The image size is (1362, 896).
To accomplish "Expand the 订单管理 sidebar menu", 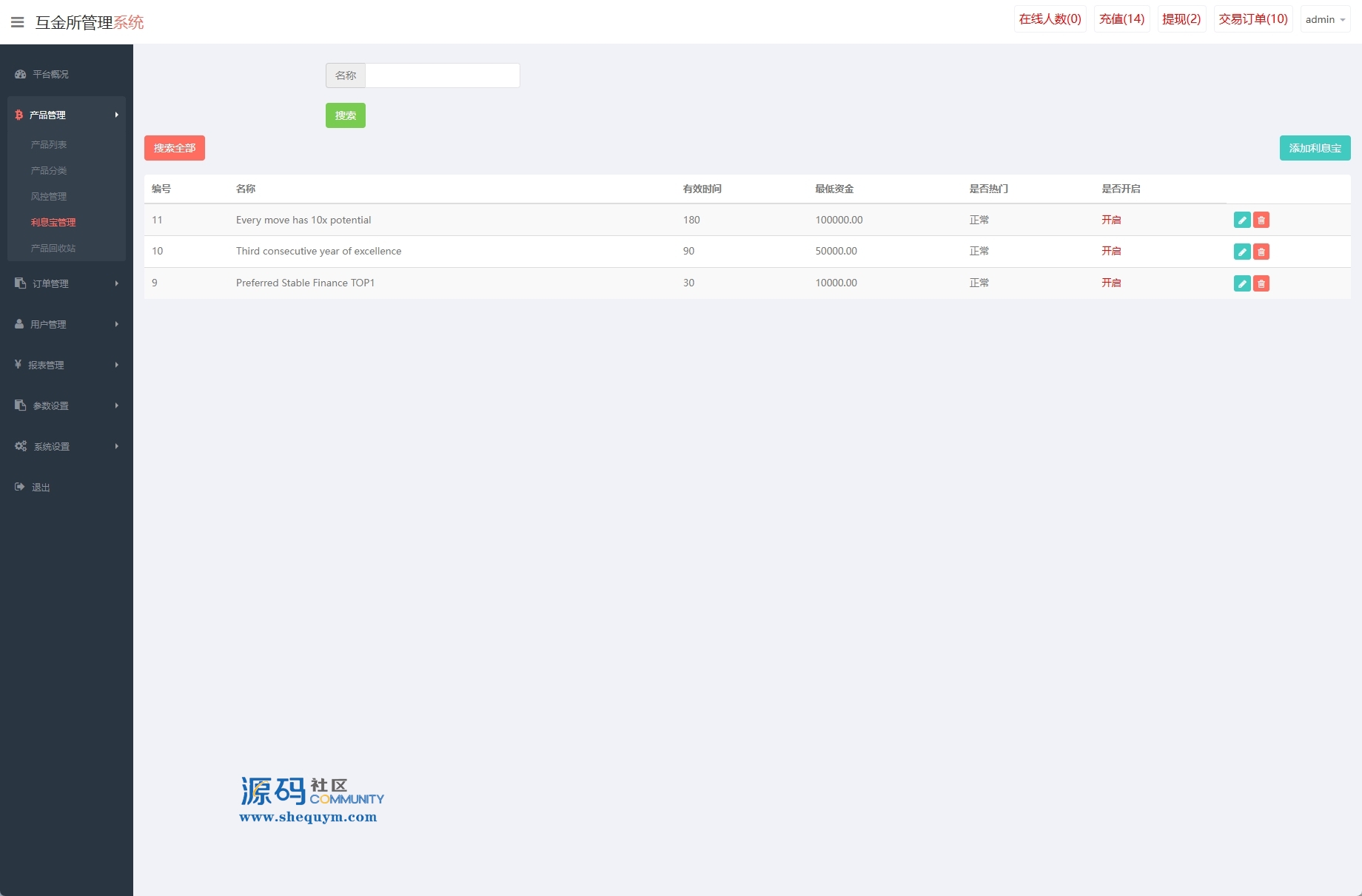I will tap(66, 283).
